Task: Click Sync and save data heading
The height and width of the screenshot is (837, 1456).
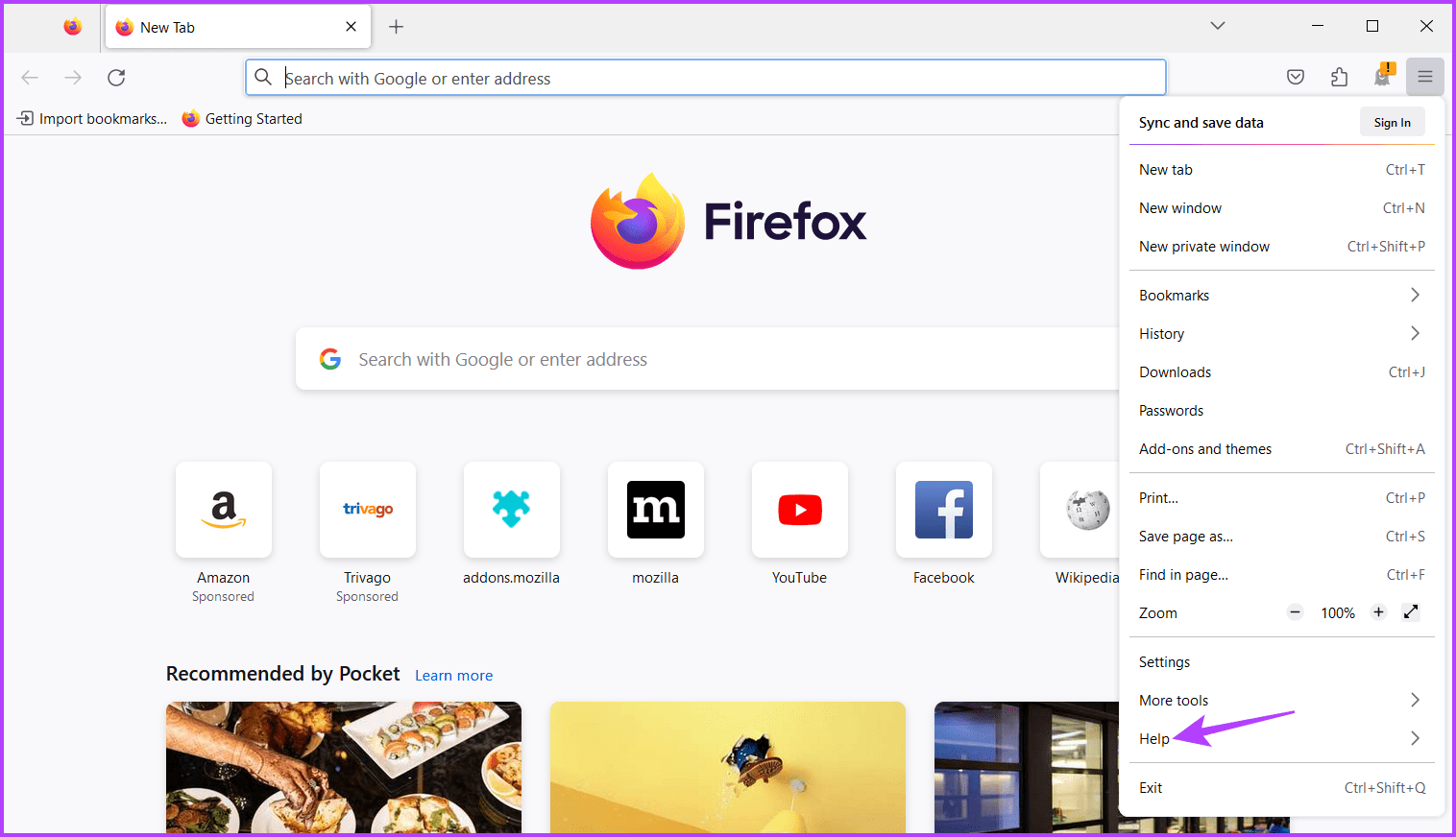Action: click(1201, 123)
